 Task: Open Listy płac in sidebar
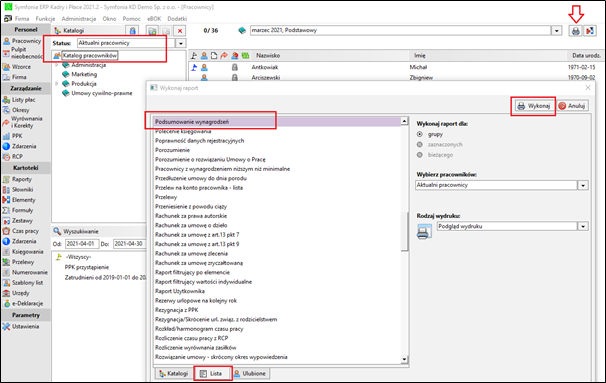19,100
